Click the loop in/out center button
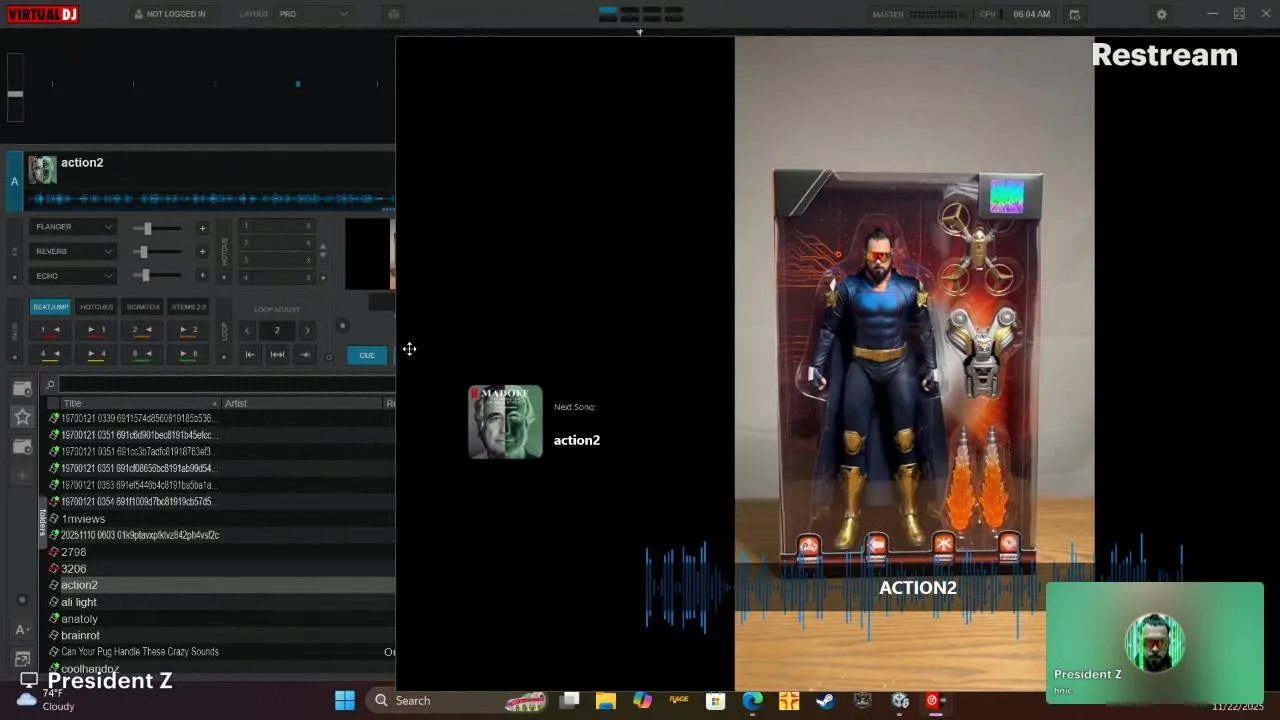Screen dimensions: 1280x720 277,354
